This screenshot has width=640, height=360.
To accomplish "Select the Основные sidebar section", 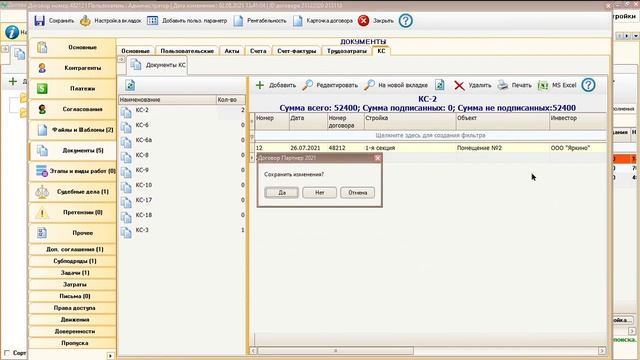I will (73, 47).
